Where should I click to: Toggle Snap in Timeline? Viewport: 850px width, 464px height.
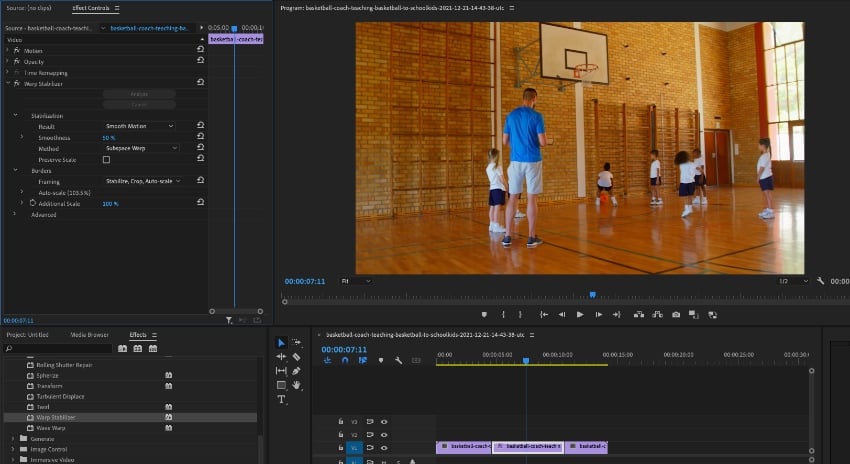click(345, 360)
